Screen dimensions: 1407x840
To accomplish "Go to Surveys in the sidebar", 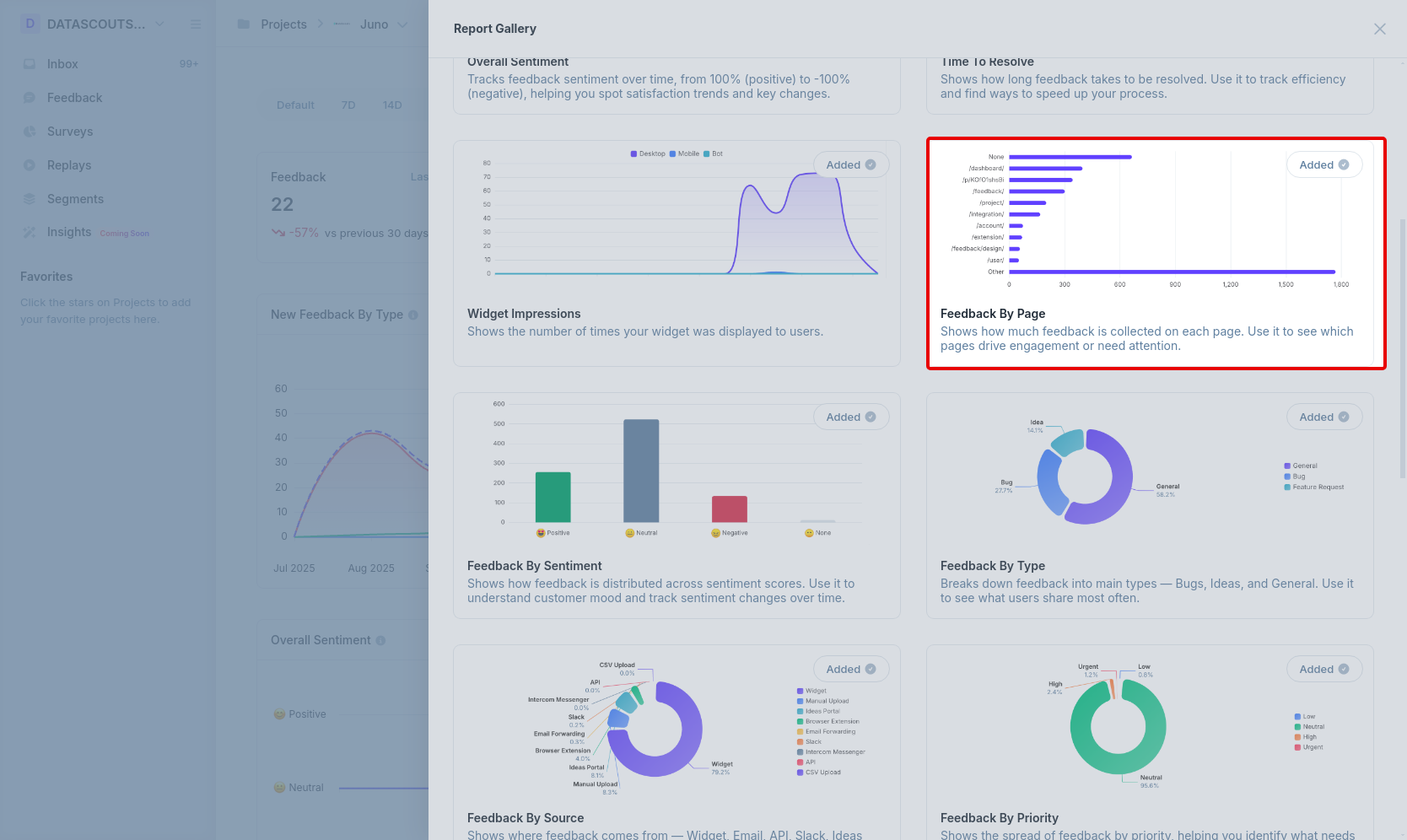I will [x=110, y=132].
